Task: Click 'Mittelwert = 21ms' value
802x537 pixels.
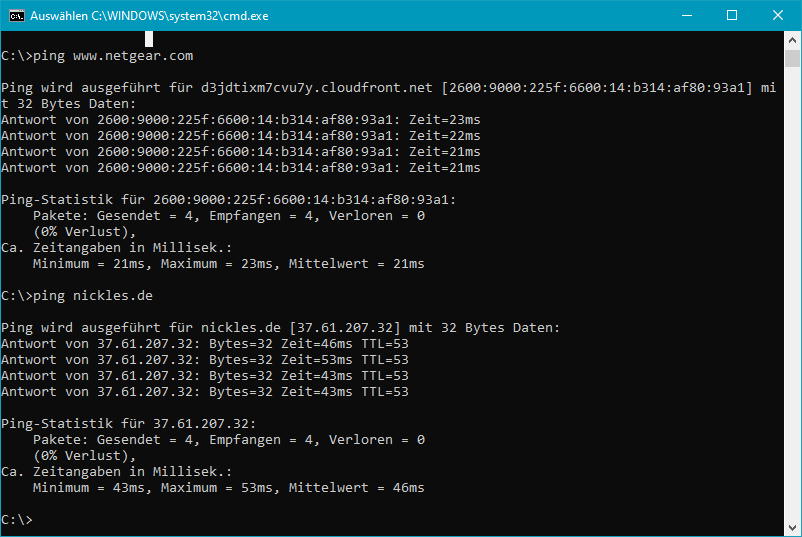Action: point(357,264)
